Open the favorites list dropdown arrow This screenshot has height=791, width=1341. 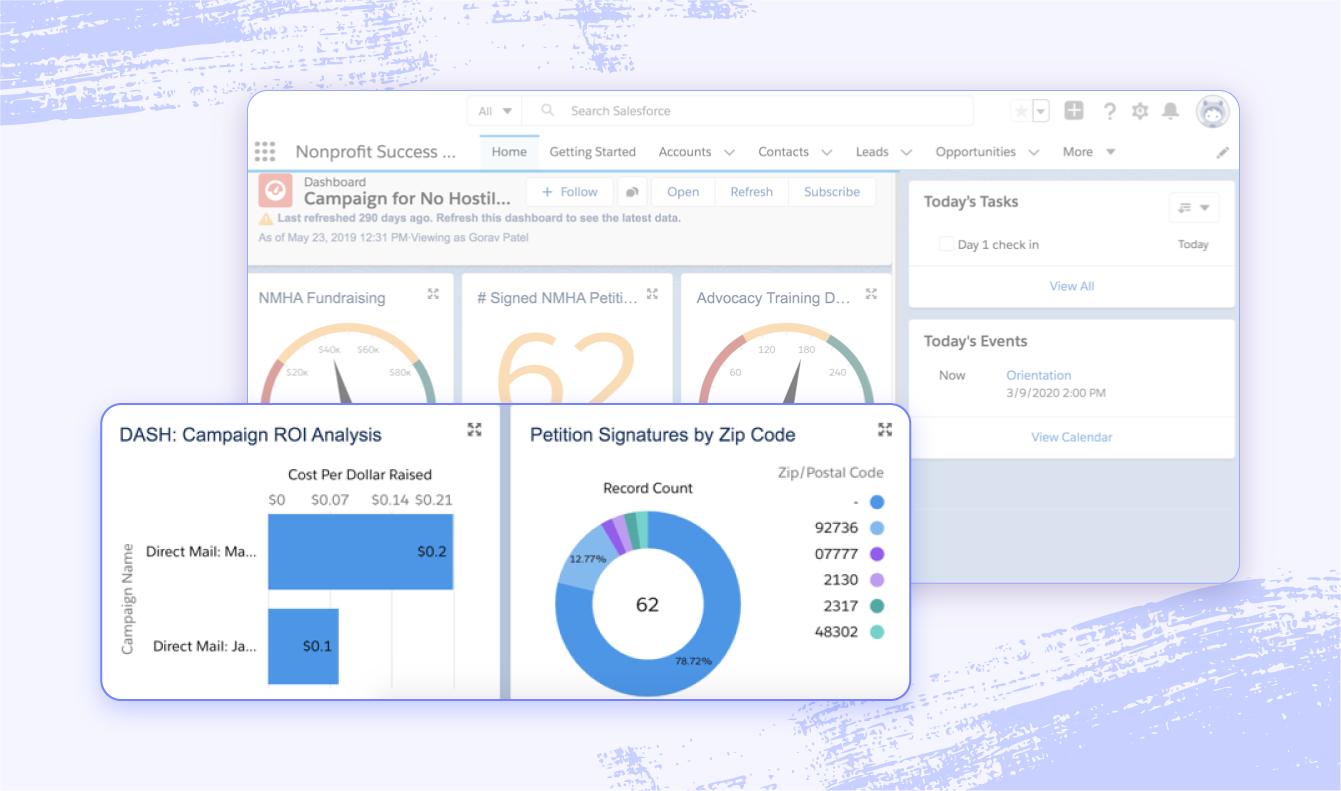(x=1041, y=111)
